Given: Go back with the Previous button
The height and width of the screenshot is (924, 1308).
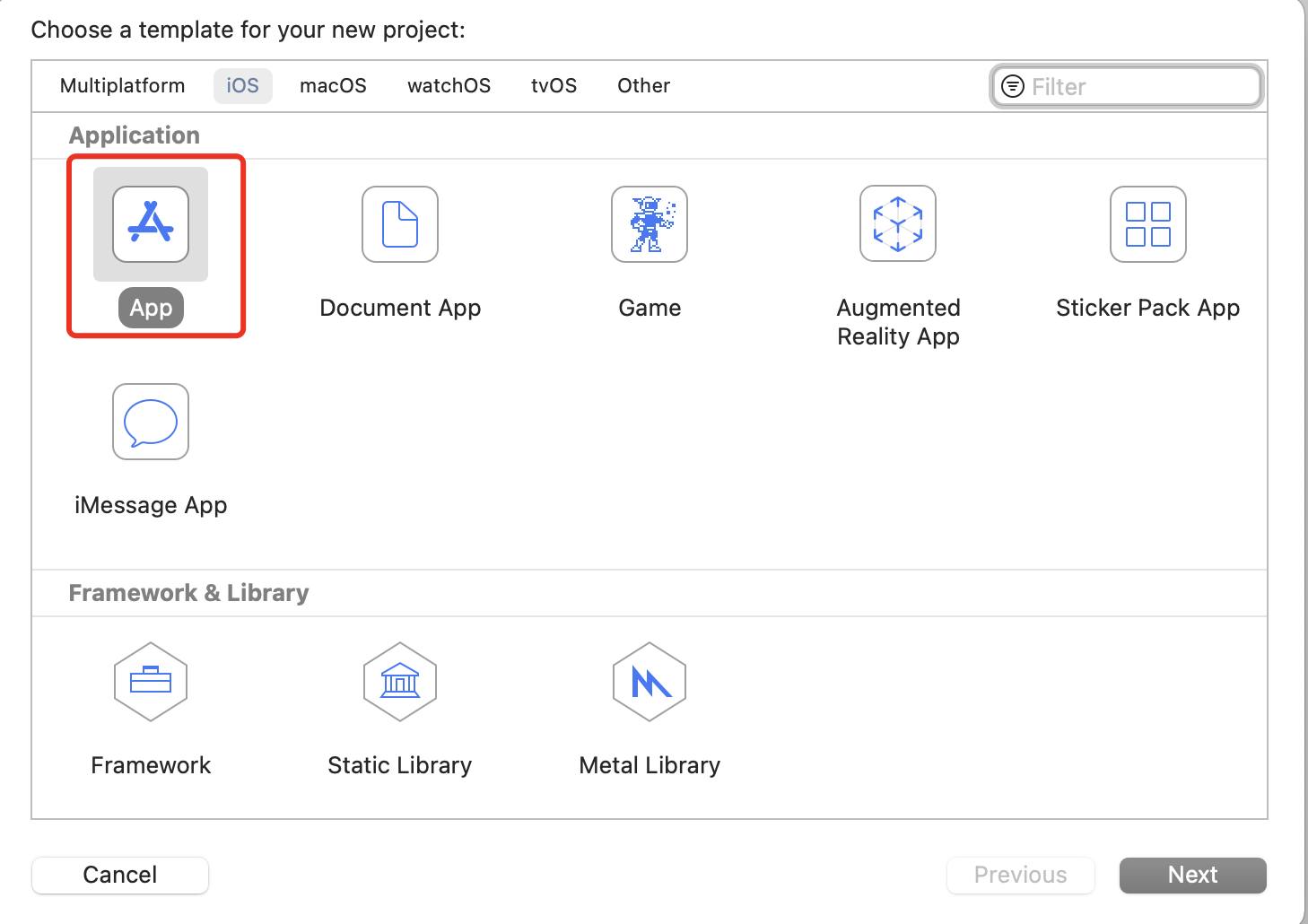Looking at the screenshot, I should pyautogui.click(x=1021, y=875).
